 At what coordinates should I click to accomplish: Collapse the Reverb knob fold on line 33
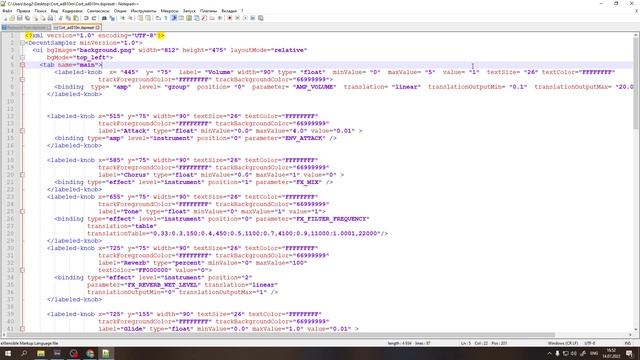coord(22,270)
